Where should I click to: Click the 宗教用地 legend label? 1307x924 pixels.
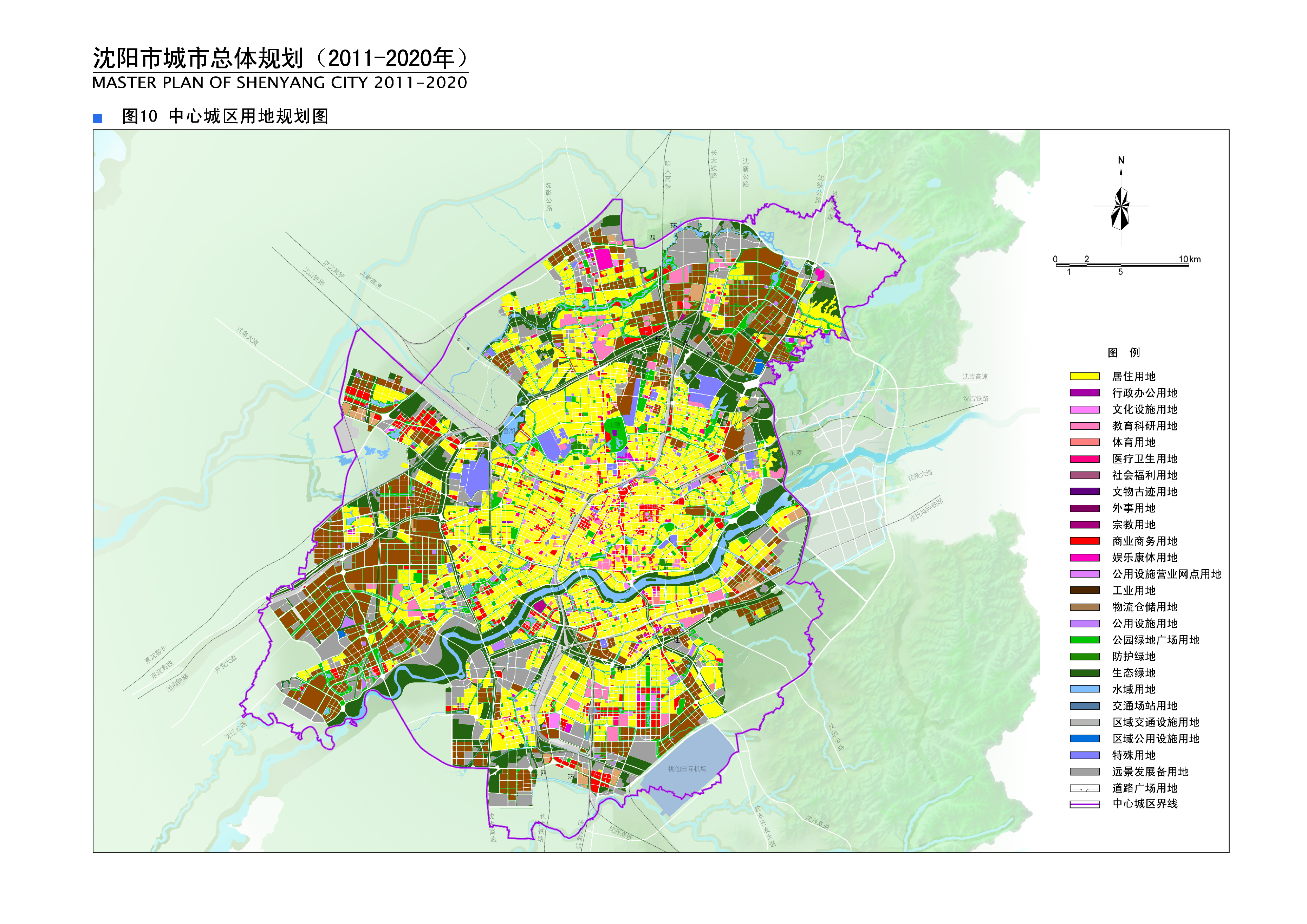tap(1134, 525)
